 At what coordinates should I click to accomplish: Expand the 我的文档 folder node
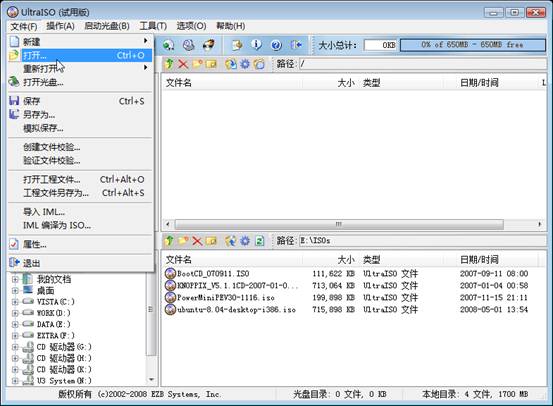pyautogui.click(x=15, y=279)
